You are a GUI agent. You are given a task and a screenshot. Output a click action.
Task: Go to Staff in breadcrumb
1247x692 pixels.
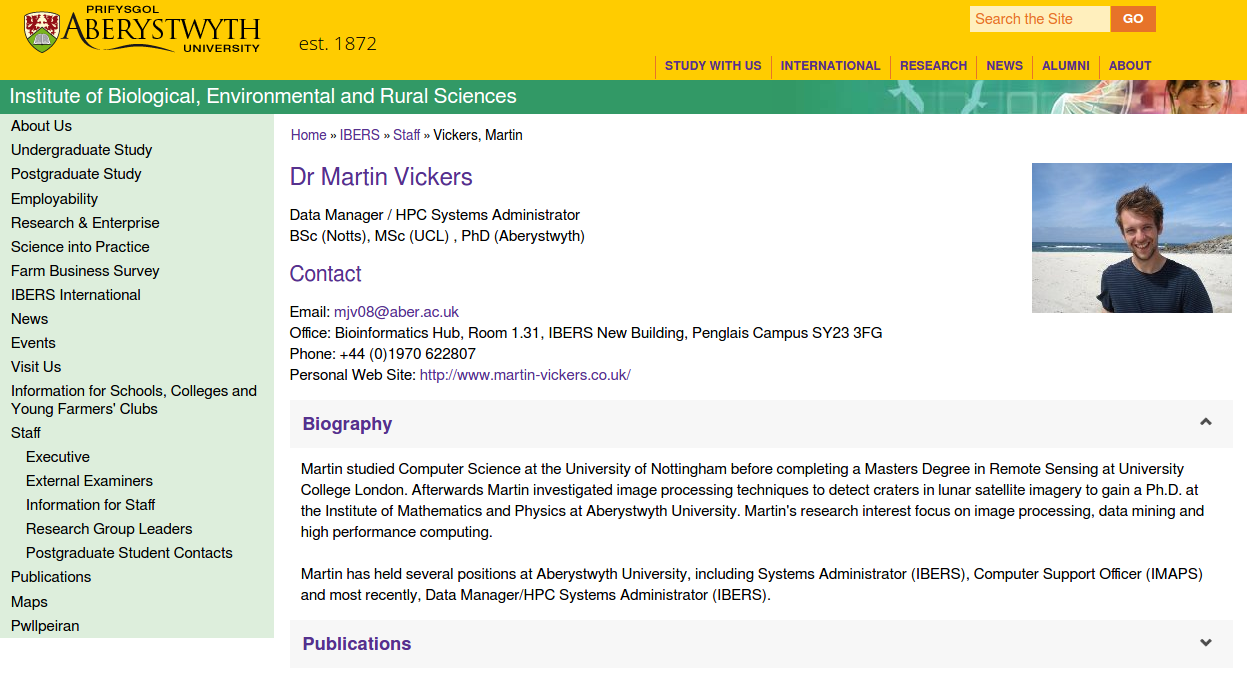pyautogui.click(x=406, y=135)
